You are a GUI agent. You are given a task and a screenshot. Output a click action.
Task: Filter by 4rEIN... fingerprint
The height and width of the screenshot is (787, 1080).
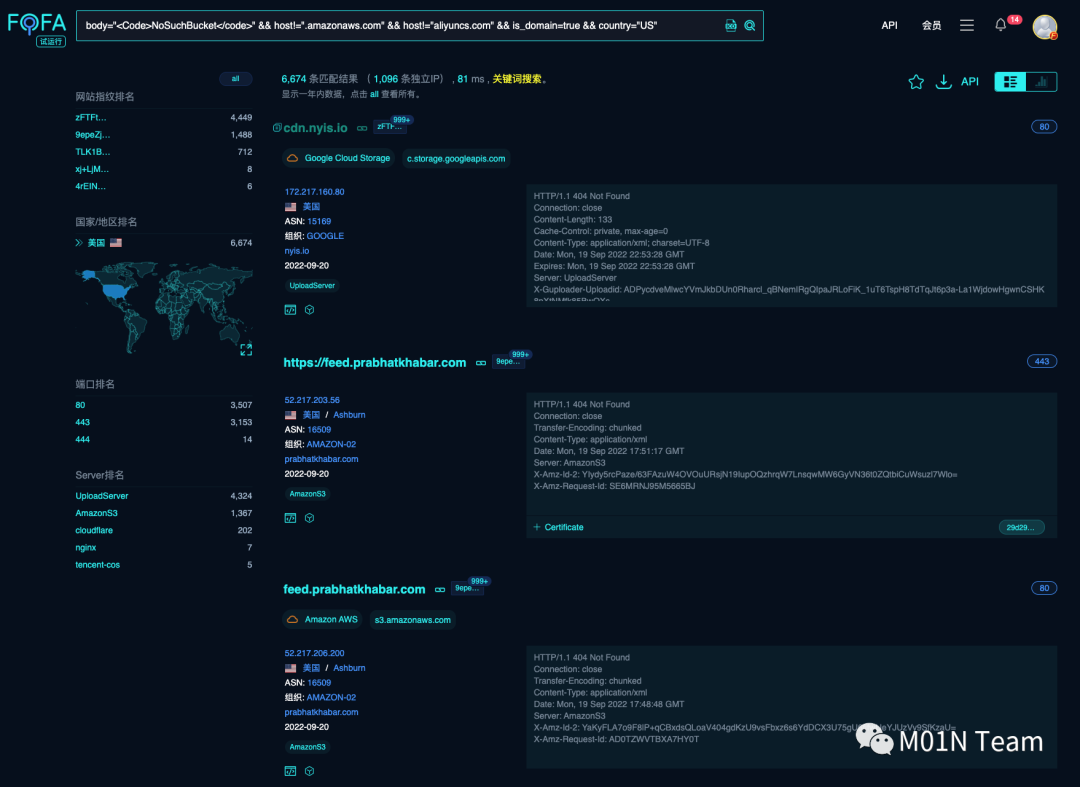coord(90,187)
